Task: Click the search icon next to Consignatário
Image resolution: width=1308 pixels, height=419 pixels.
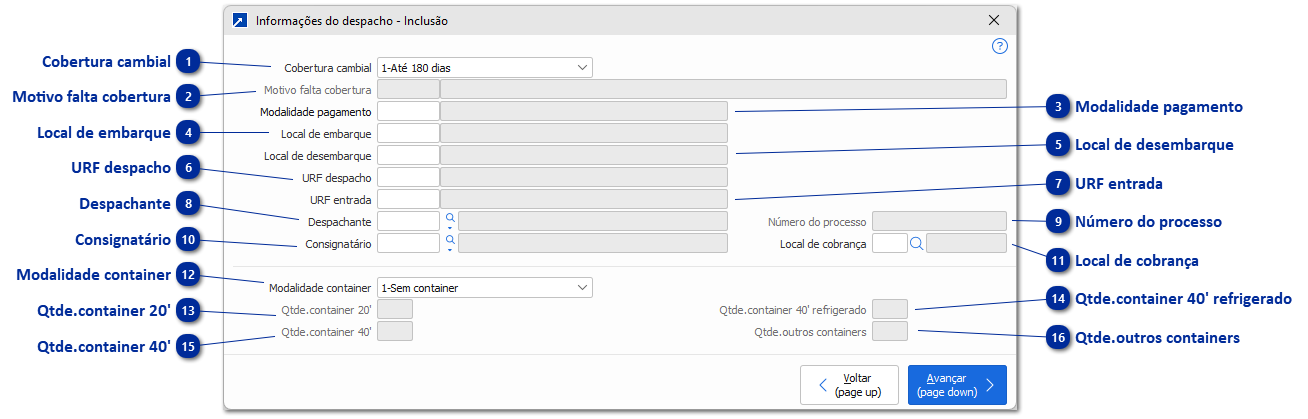Action: (450, 239)
